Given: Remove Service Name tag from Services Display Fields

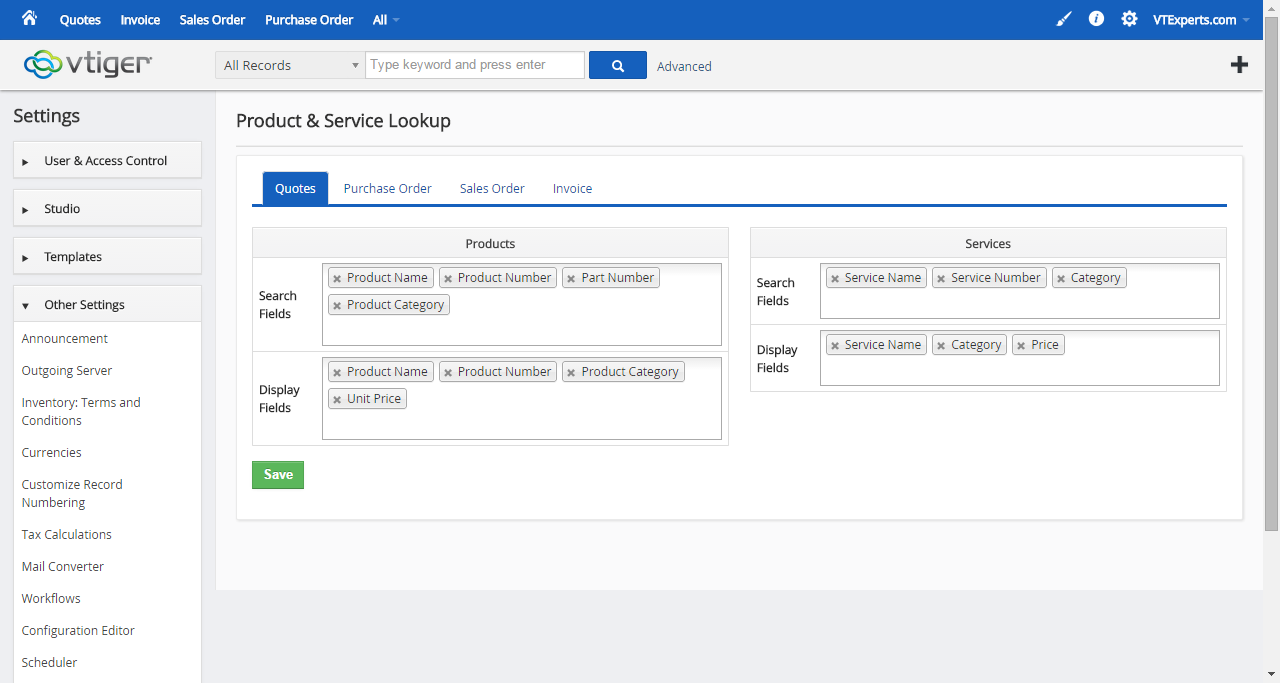Looking at the screenshot, I should (835, 346).
